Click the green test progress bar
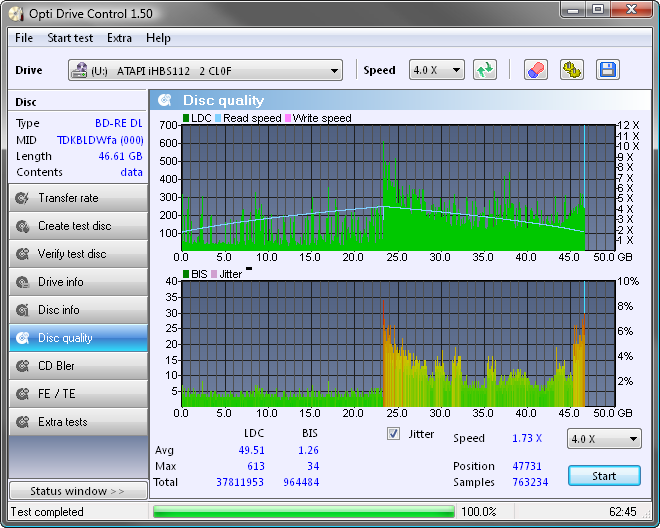The image size is (660, 528). (x=303, y=512)
